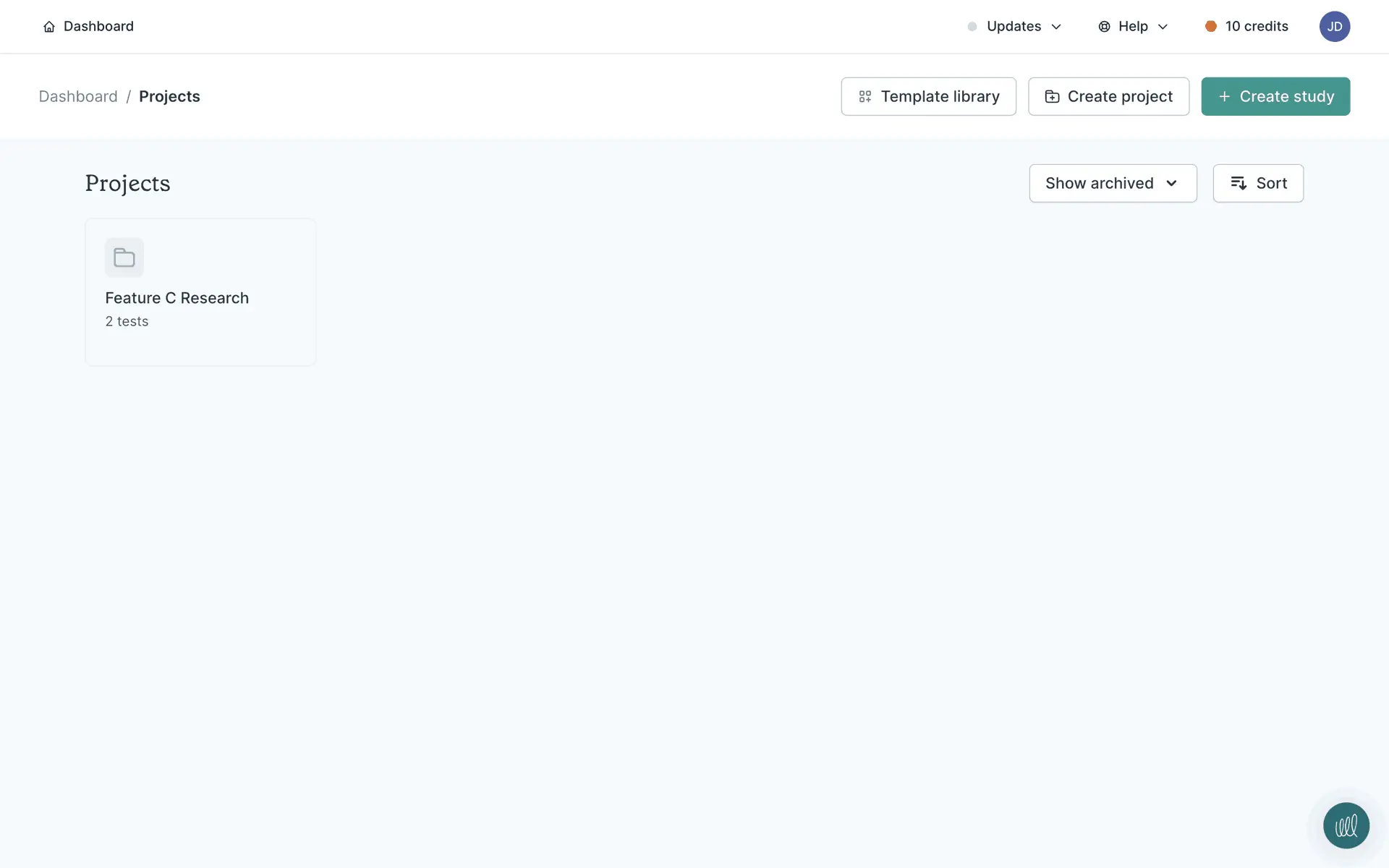The width and height of the screenshot is (1389, 868).
Task: Expand the Updates dropdown chevron
Action: pos(1056,27)
